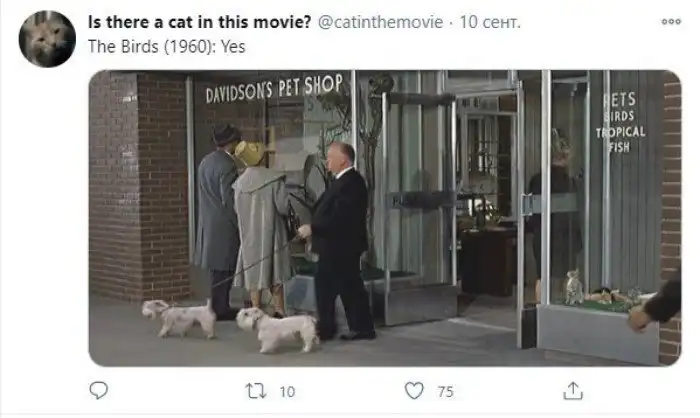The image size is (700, 418).
Task: Click the retweet count 10
Action: [x=287, y=392]
